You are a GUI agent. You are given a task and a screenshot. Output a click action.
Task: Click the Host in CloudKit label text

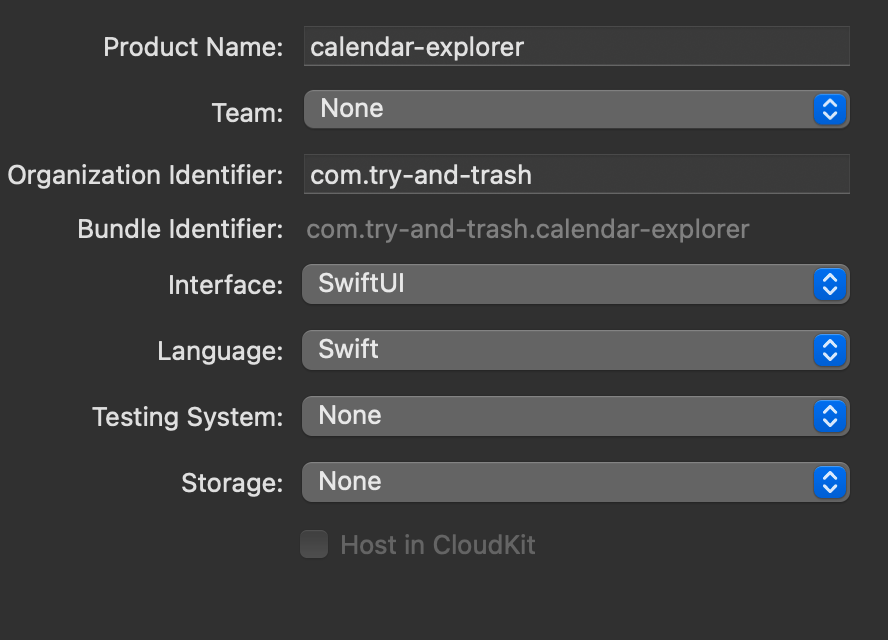point(438,545)
